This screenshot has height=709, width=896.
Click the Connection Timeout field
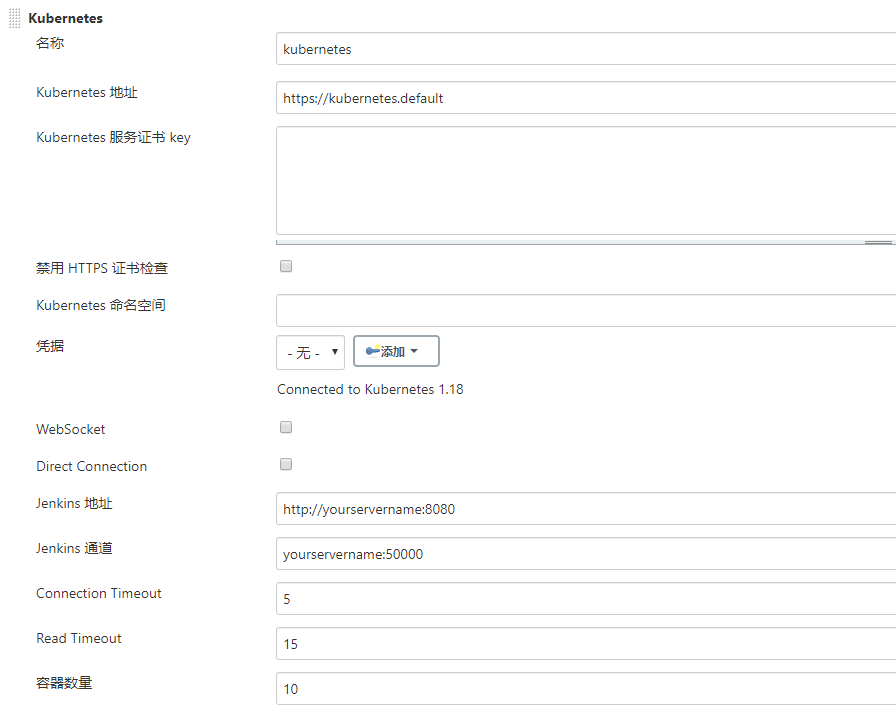pos(586,599)
